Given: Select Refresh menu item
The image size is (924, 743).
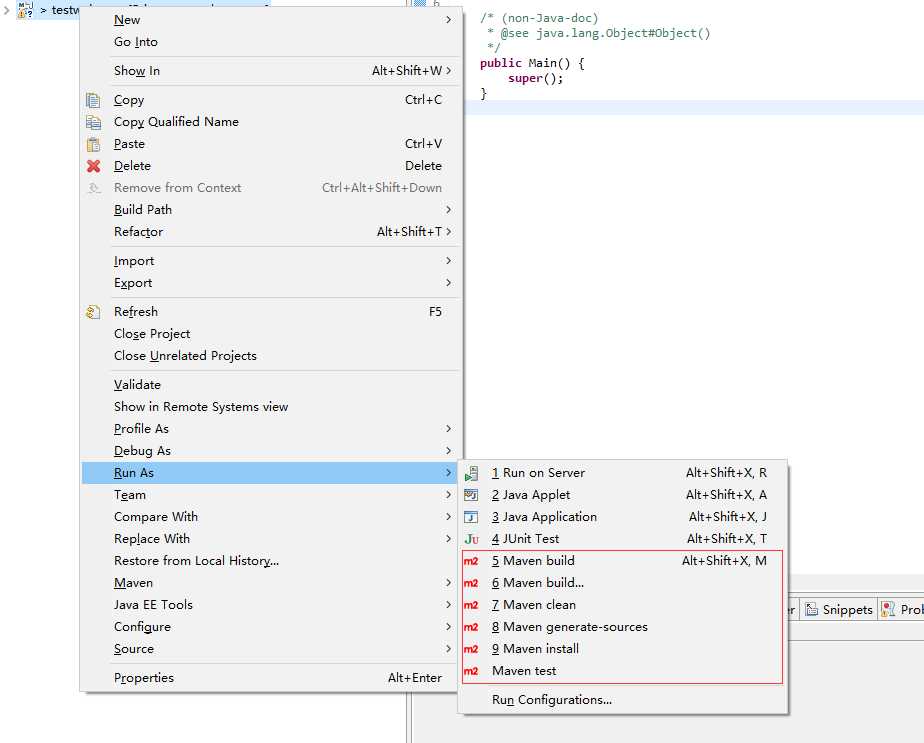Looking at the screenshot, I should [271, 312].
